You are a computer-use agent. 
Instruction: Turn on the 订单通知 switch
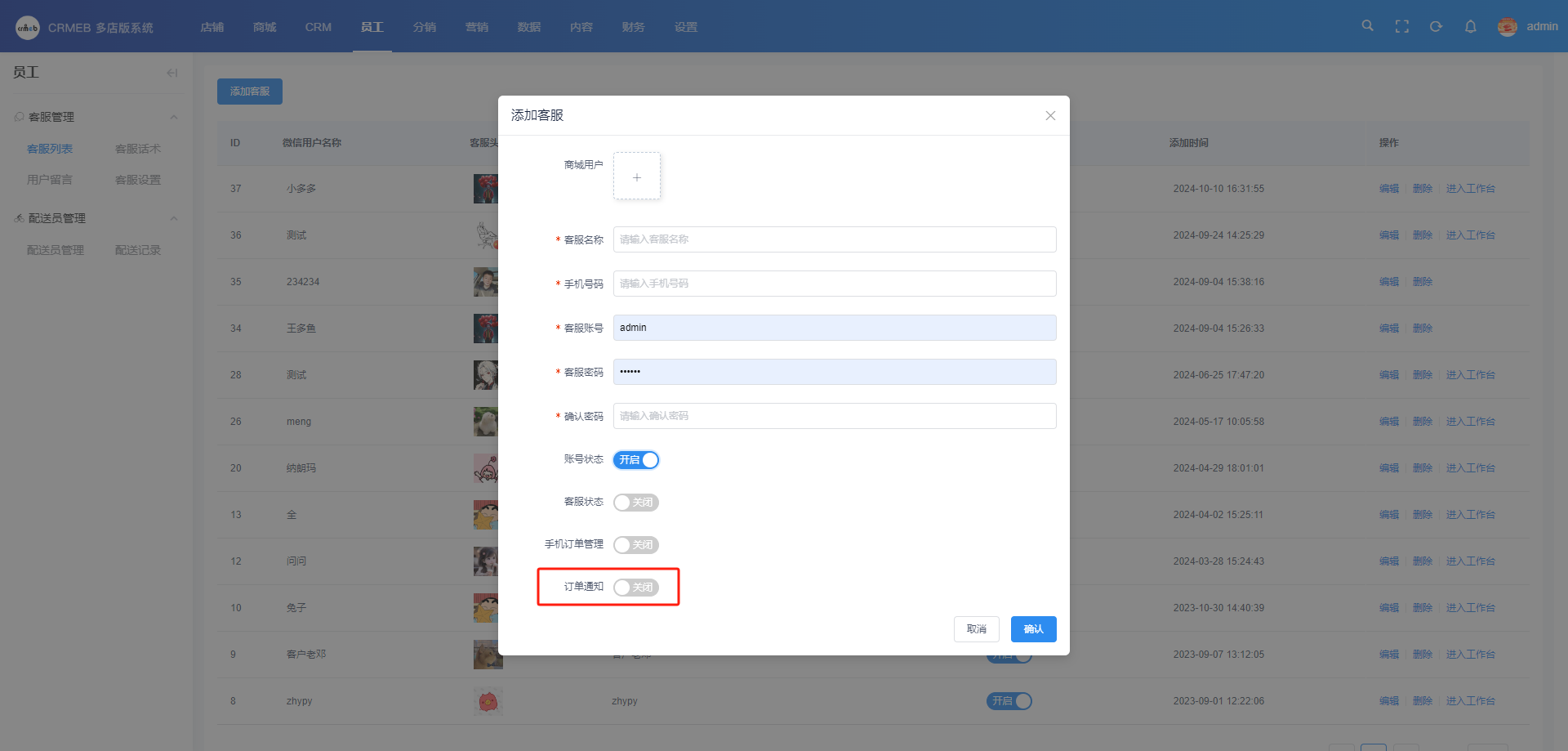tap(636, 588)
